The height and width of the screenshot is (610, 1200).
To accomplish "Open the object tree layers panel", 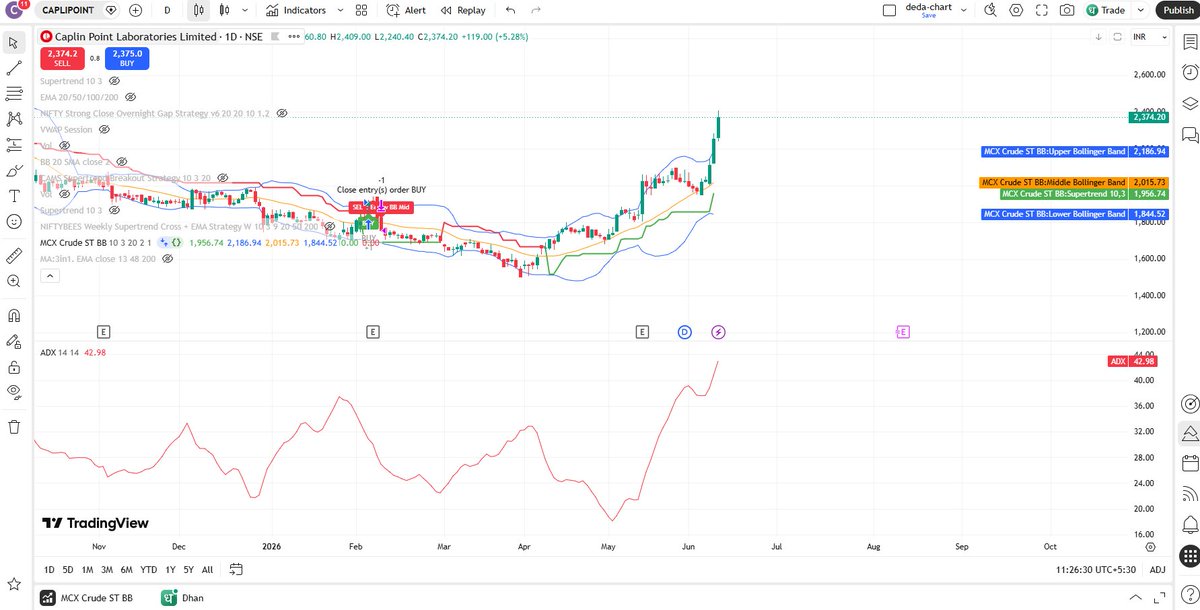I will pyautogui.click(x=1189, y=103).
